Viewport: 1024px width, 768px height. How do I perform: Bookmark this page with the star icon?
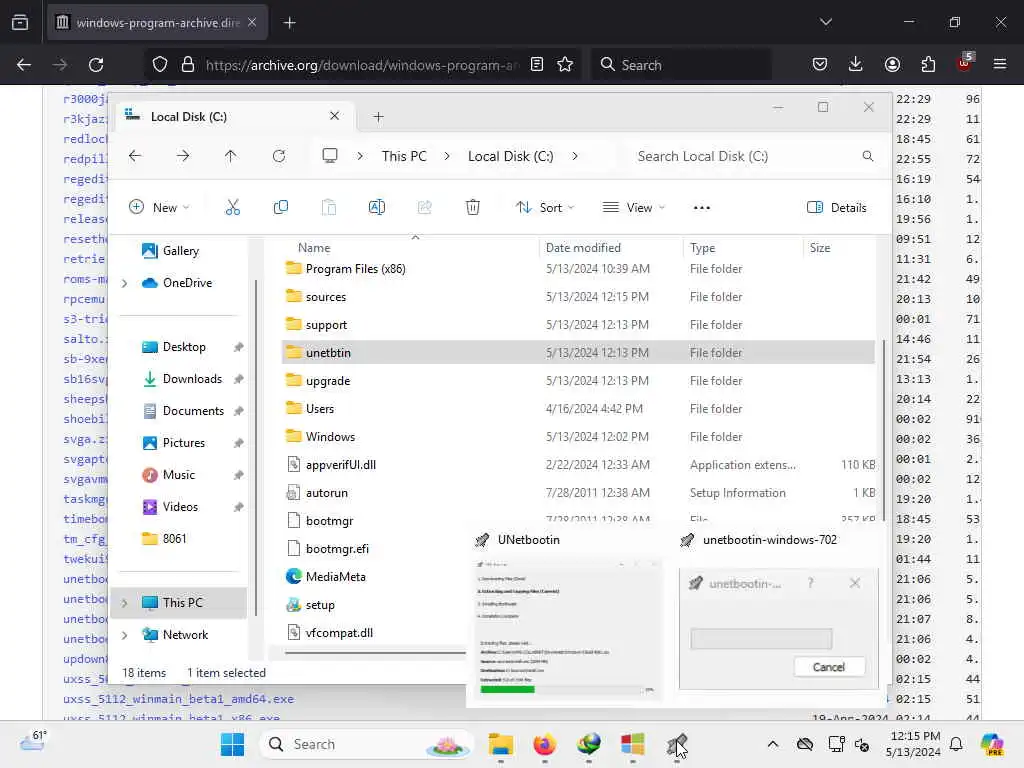565,65
